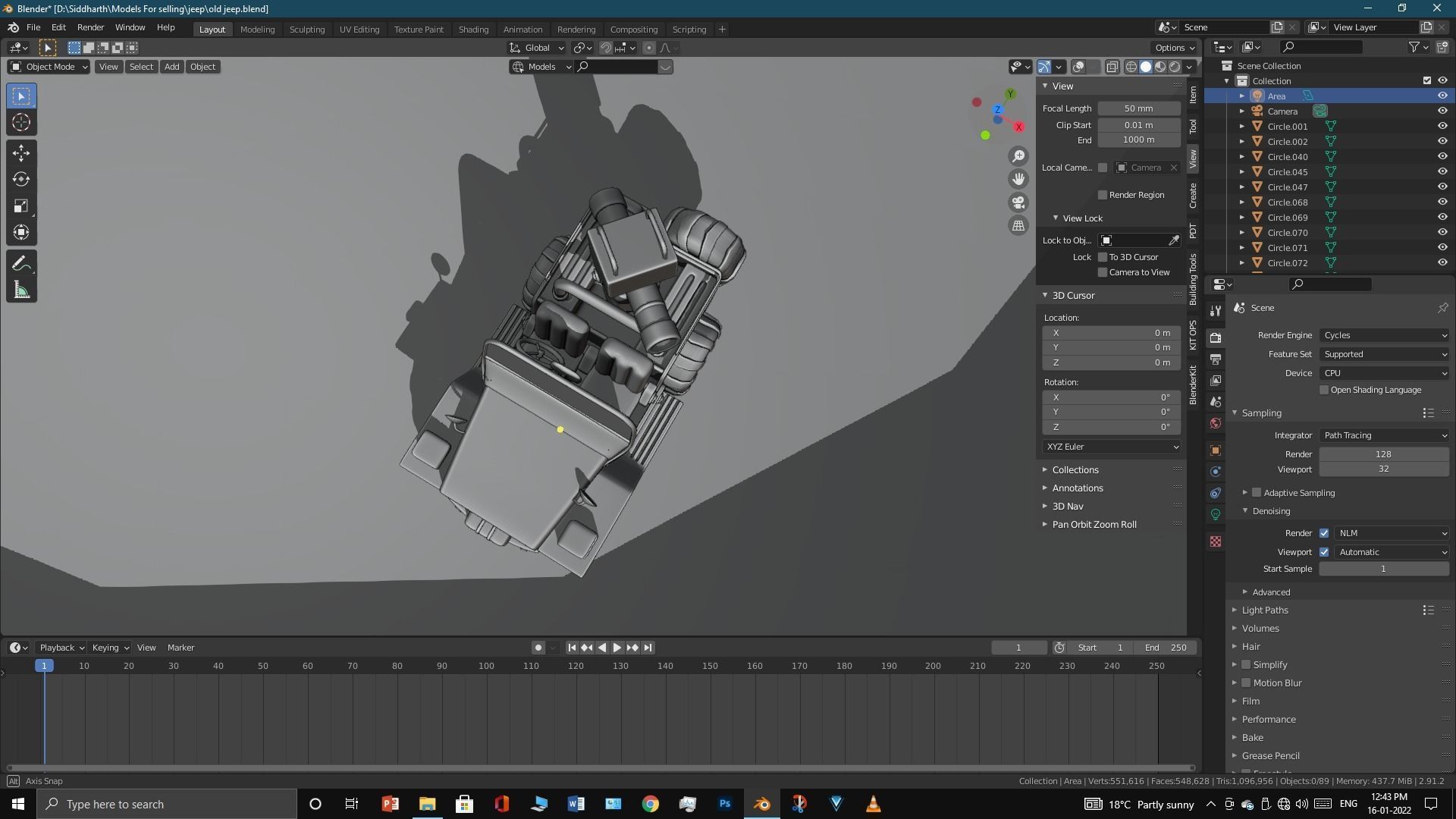Open Photoshop from the Windows taskbar

point(724,804)
